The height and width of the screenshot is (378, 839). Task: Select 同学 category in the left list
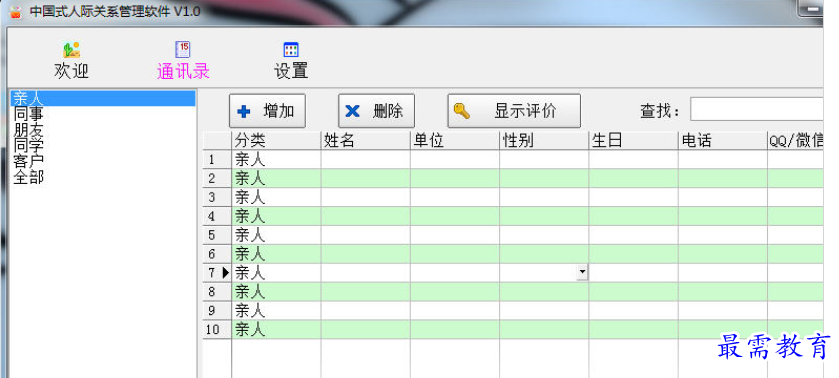click(103, 145)
